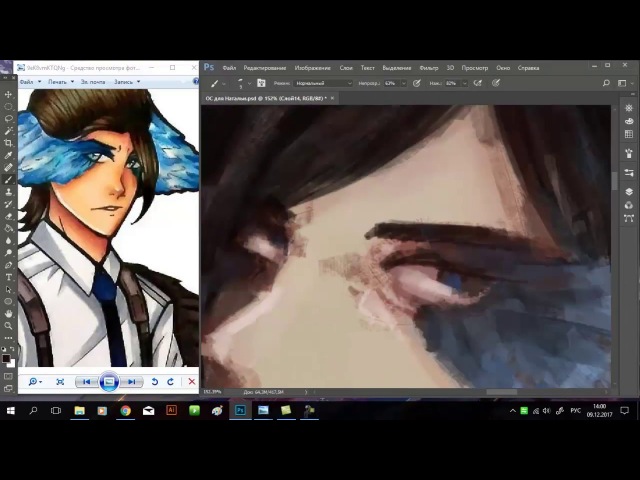Change screen mode at toolbar bottom
Screen dimensions: 640x480
(8, 389)
